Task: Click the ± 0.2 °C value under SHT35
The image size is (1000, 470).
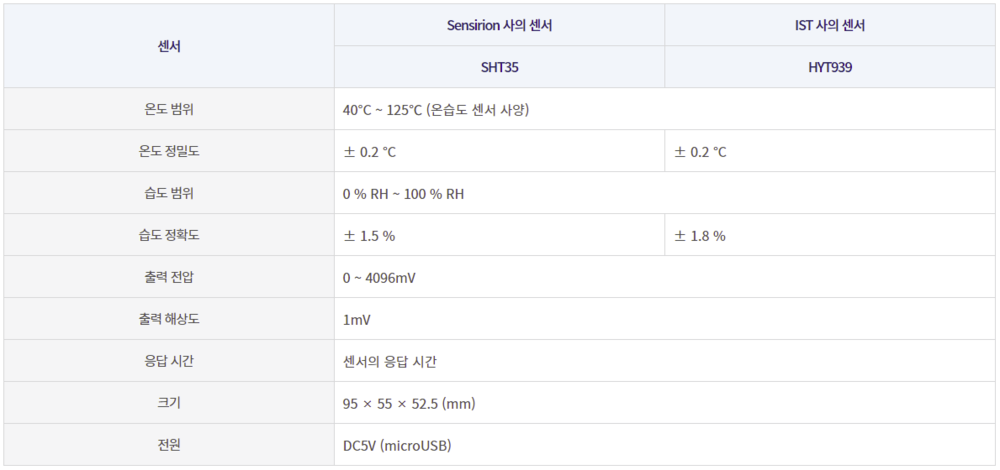Action: pos(370,152)
